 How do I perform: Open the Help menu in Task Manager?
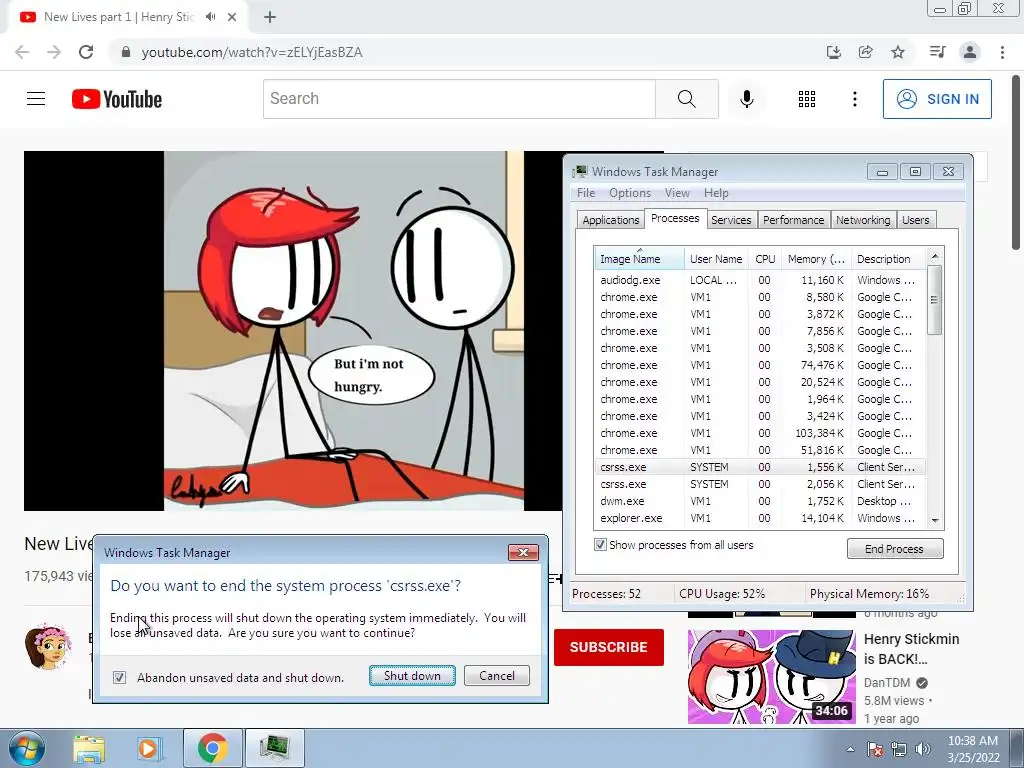(x=716, y=193)
